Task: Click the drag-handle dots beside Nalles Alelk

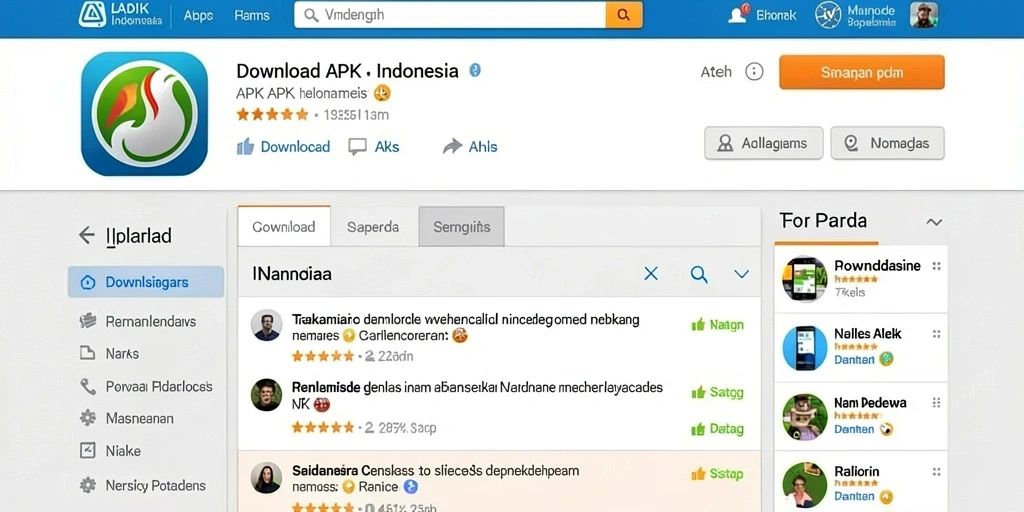Action: pos(936,334)
